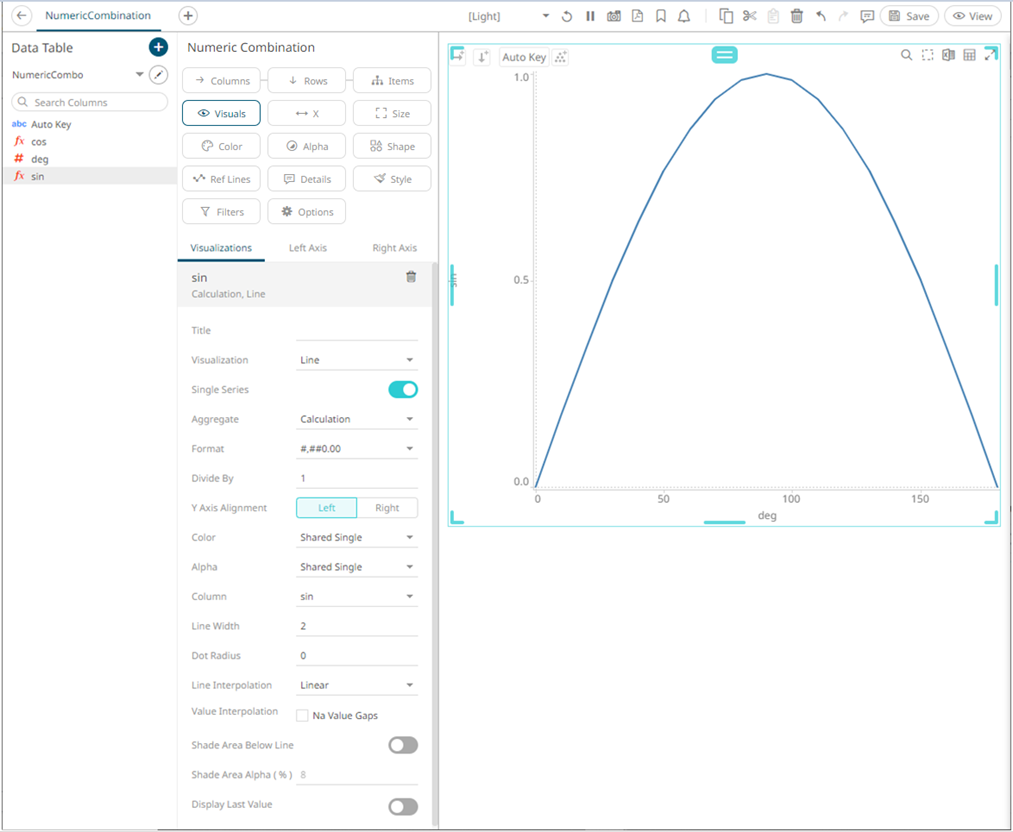Click the Save button
The width and height of the screenshot is (1013, 832).
click(x=909, y=16)
